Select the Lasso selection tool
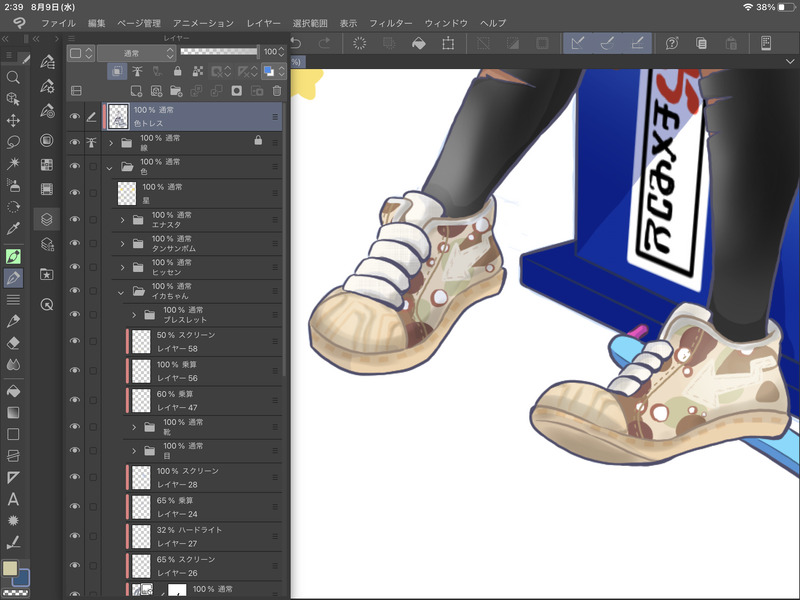This screenshot has width=800, height=600. click(13, 141)
